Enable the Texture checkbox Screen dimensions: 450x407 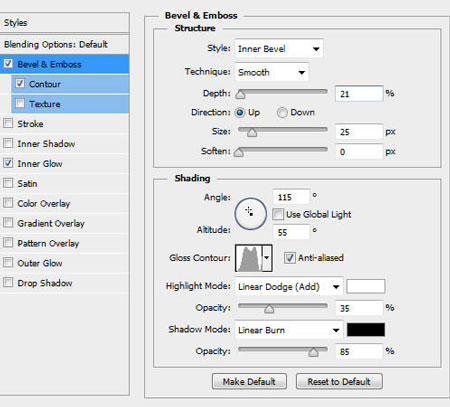(20, 103)
